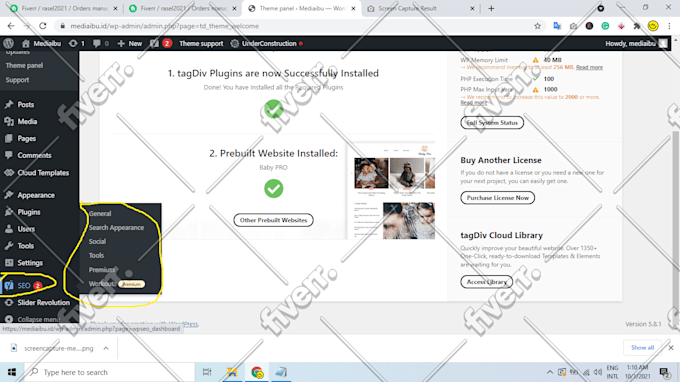The height and width of the screenshot is (382, 680).
Task: Open Cloud Templates in sidebar
Action: pos(43,173)
